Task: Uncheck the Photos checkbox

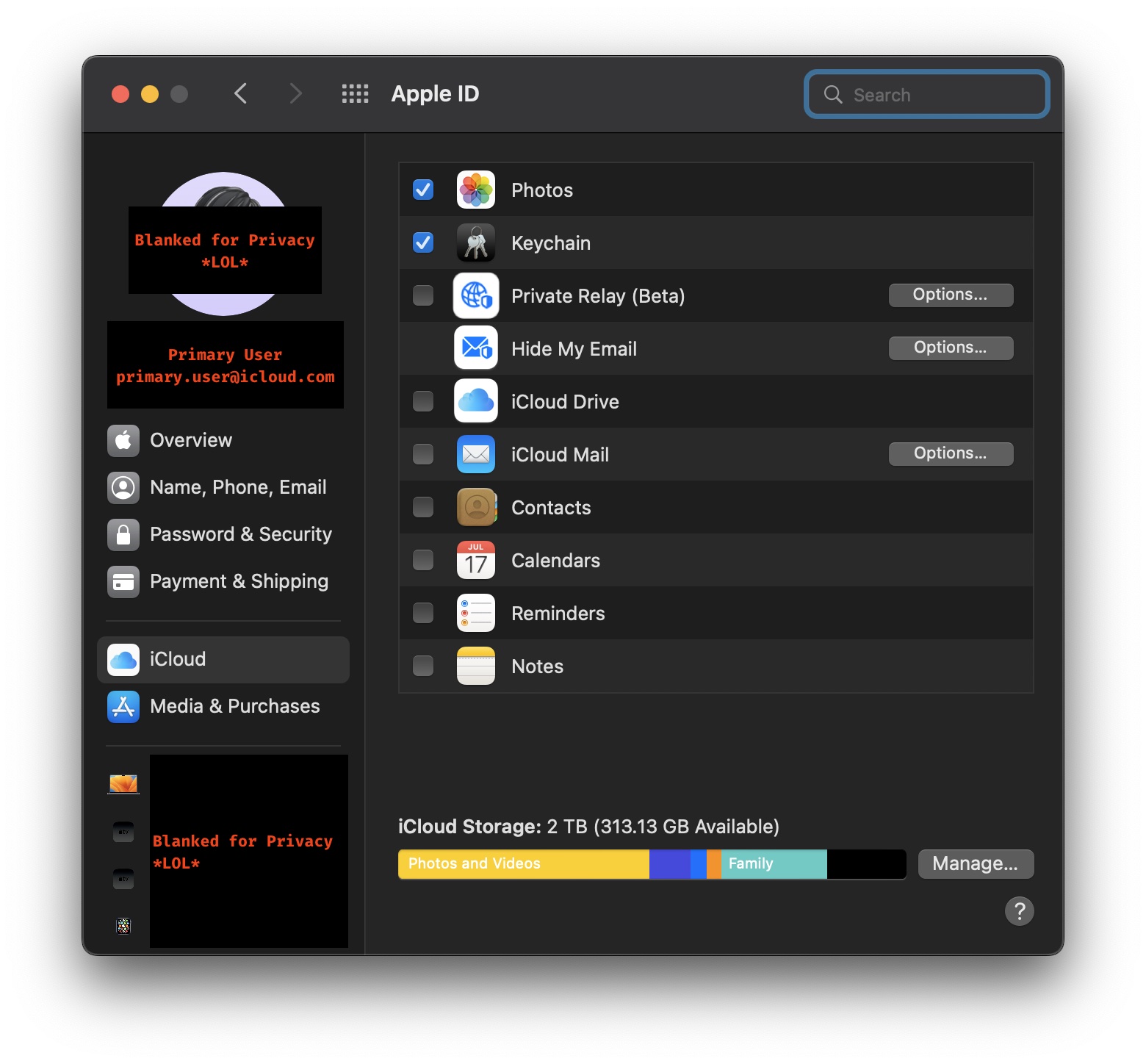Action: (423, 190)
